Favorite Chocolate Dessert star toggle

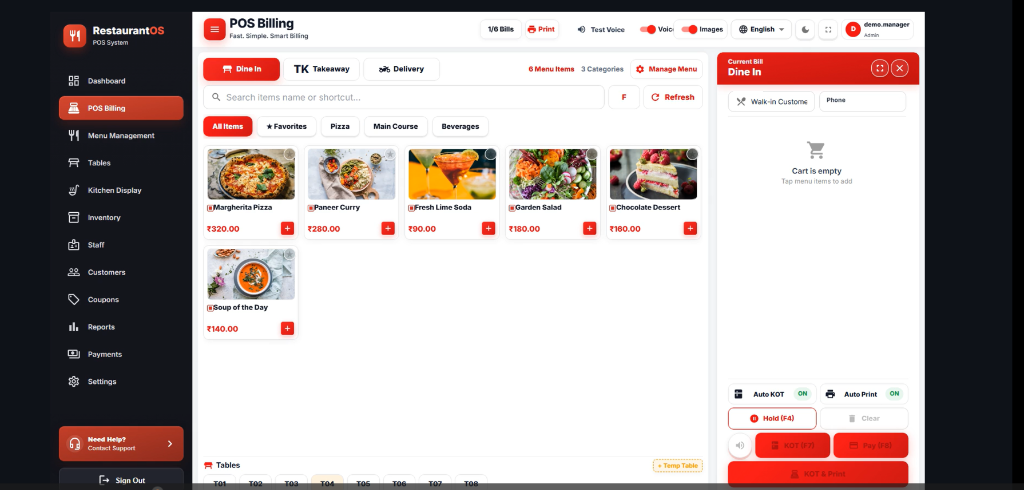[x=692, y=154]
